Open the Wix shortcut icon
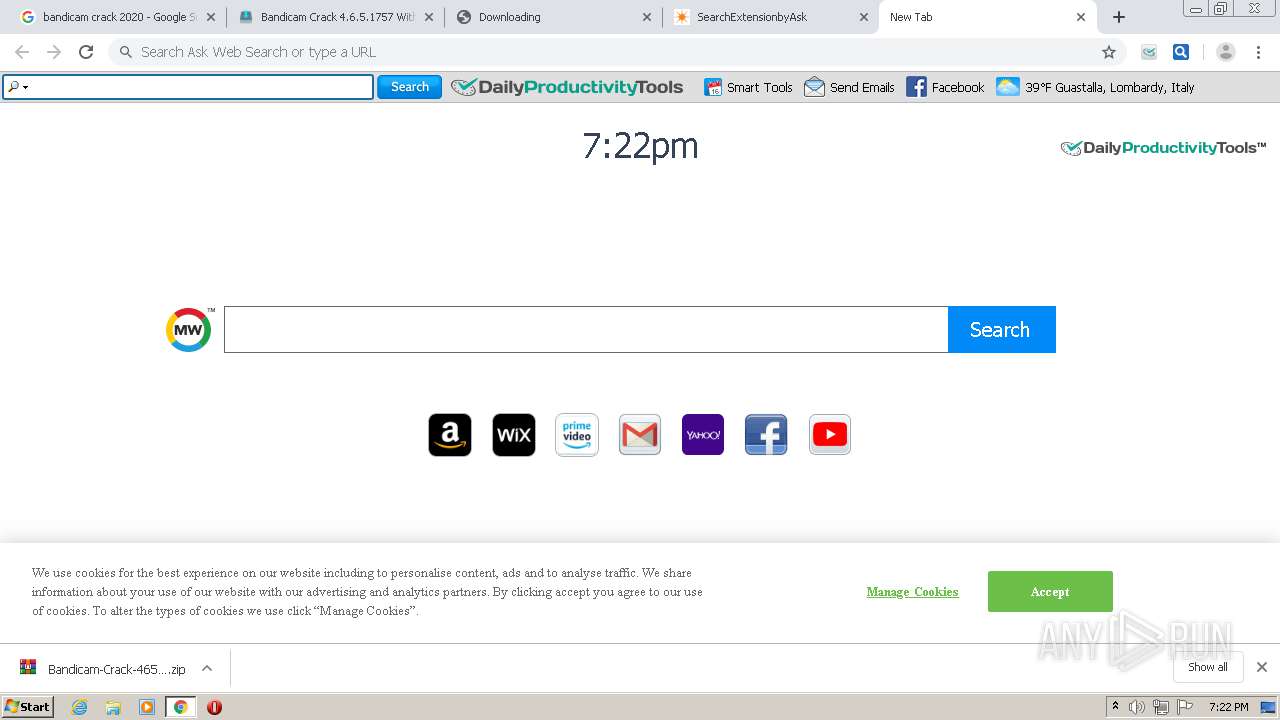 514,435
